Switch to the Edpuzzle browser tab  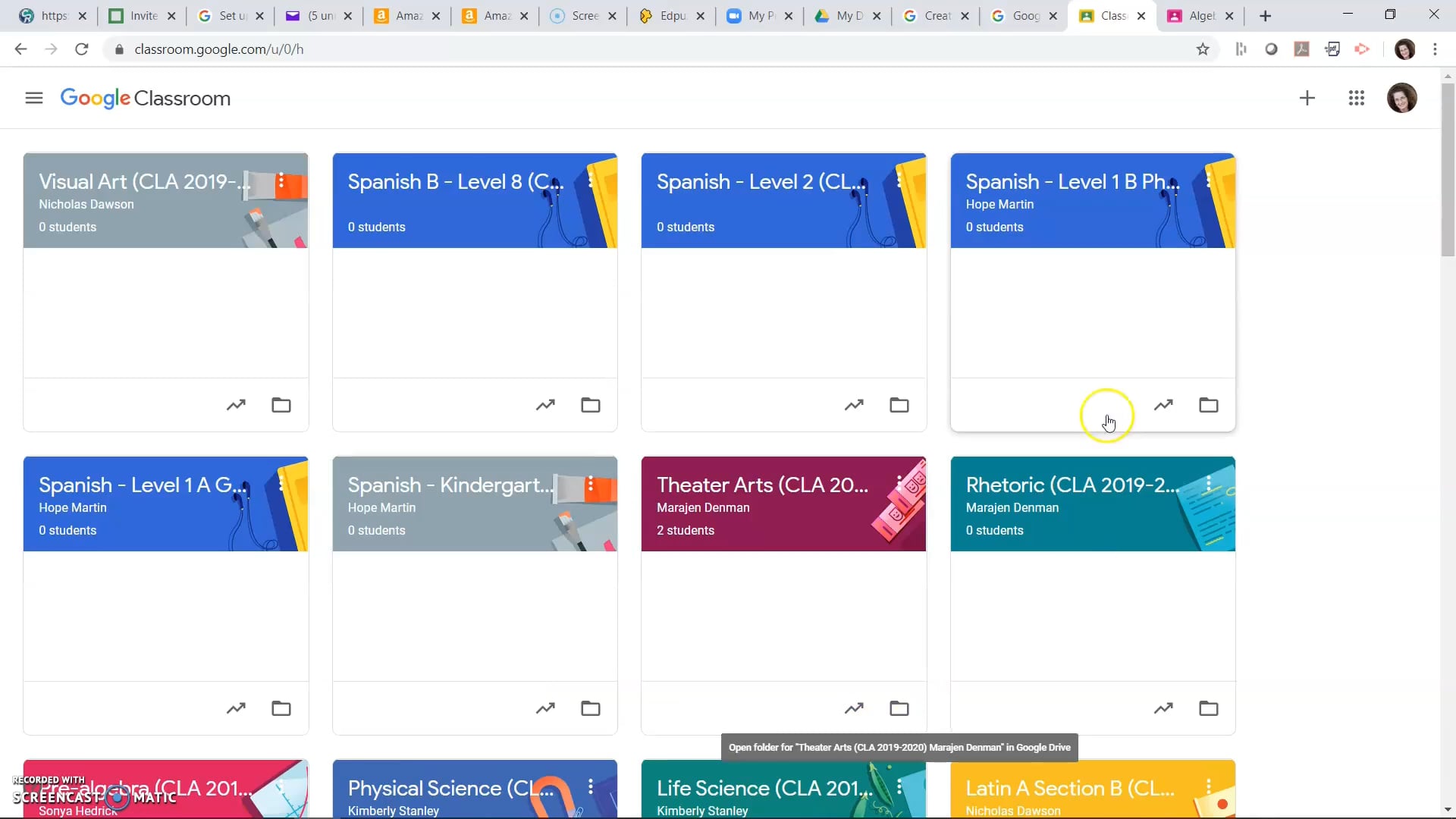point(672,16)
